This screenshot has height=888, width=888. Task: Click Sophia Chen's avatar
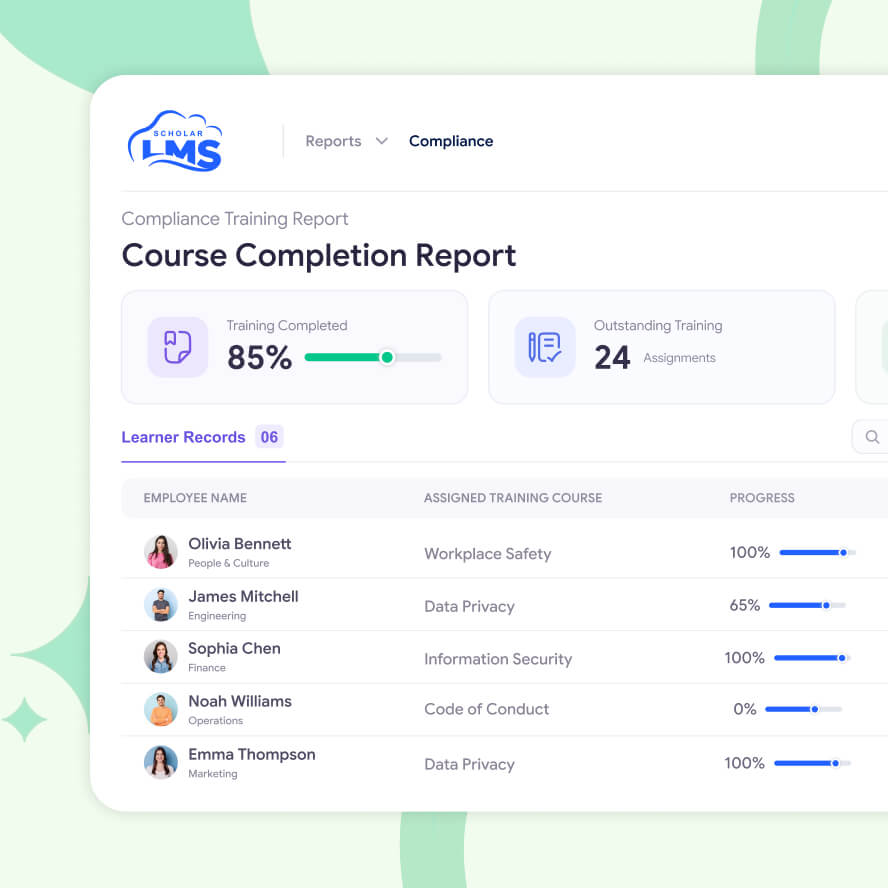click(x=161, y=657)
